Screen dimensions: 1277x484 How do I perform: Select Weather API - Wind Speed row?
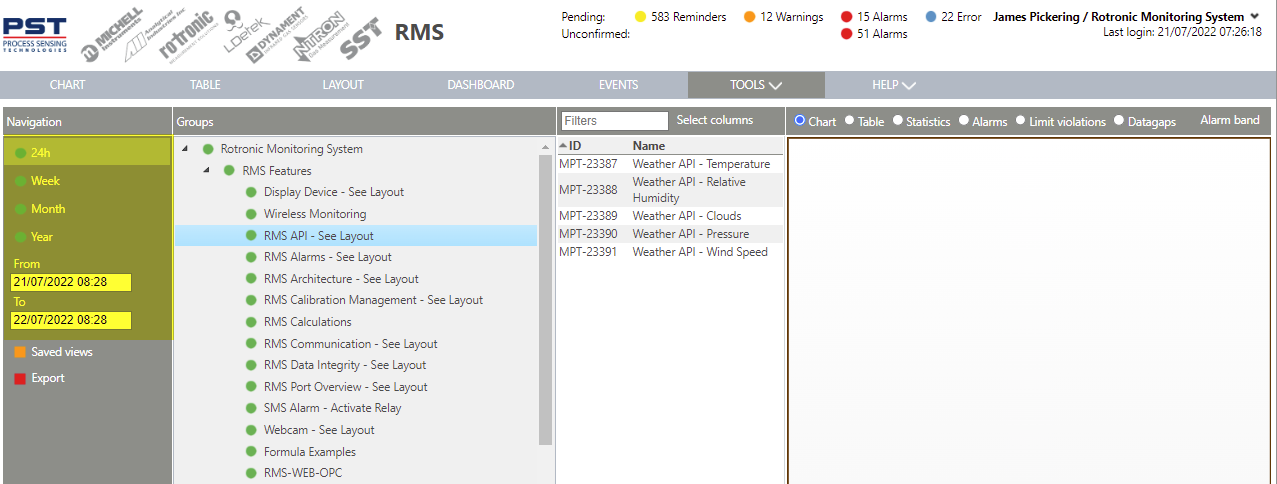pos(670,252)
